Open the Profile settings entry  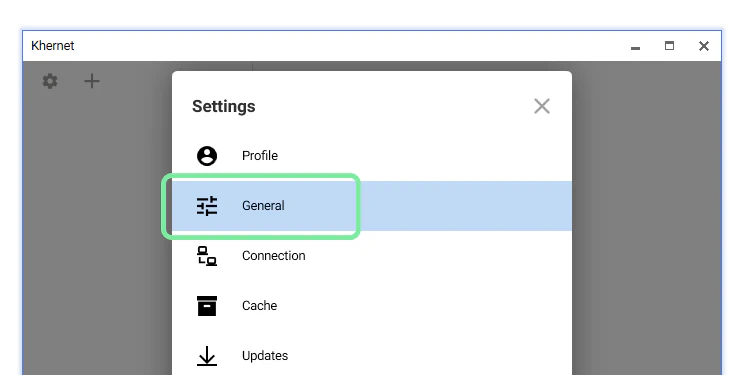tap(372, 156)
